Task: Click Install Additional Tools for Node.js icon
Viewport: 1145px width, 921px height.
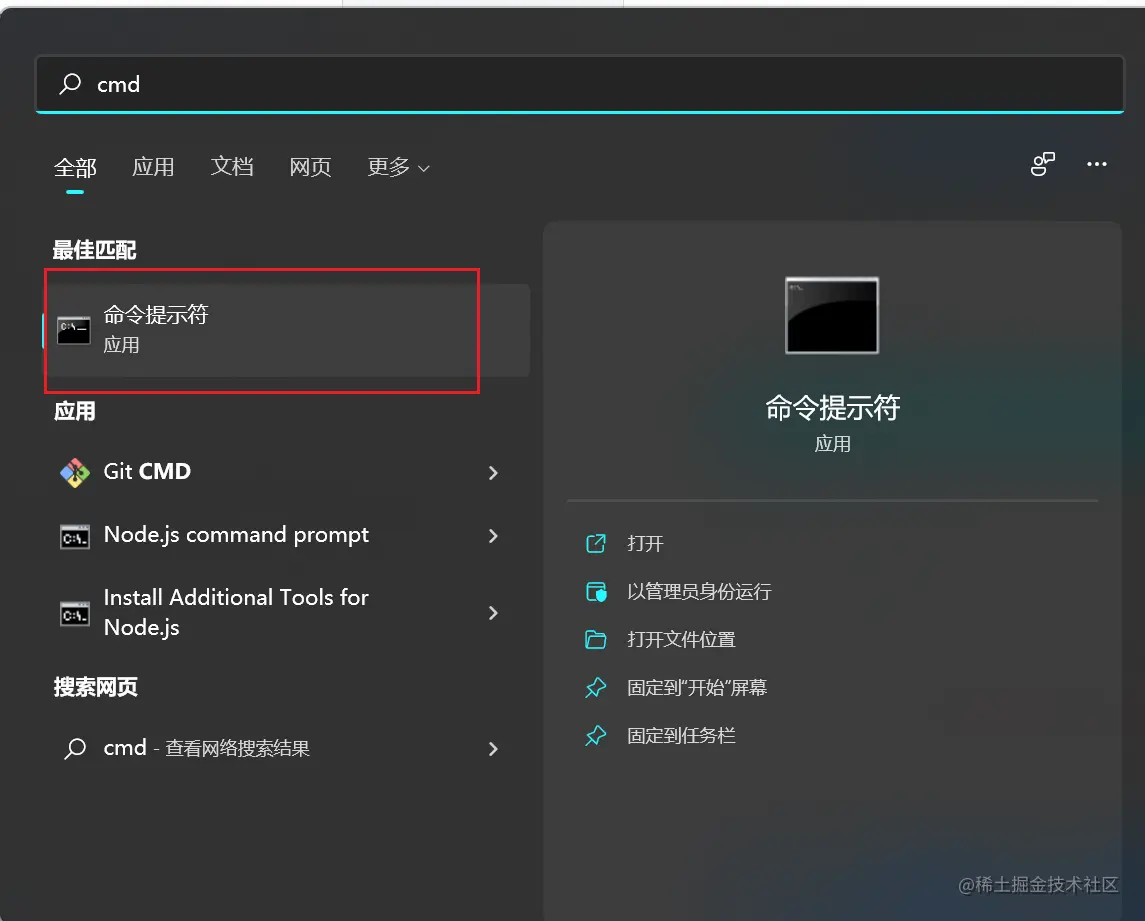Action: [x=74, y=614]
